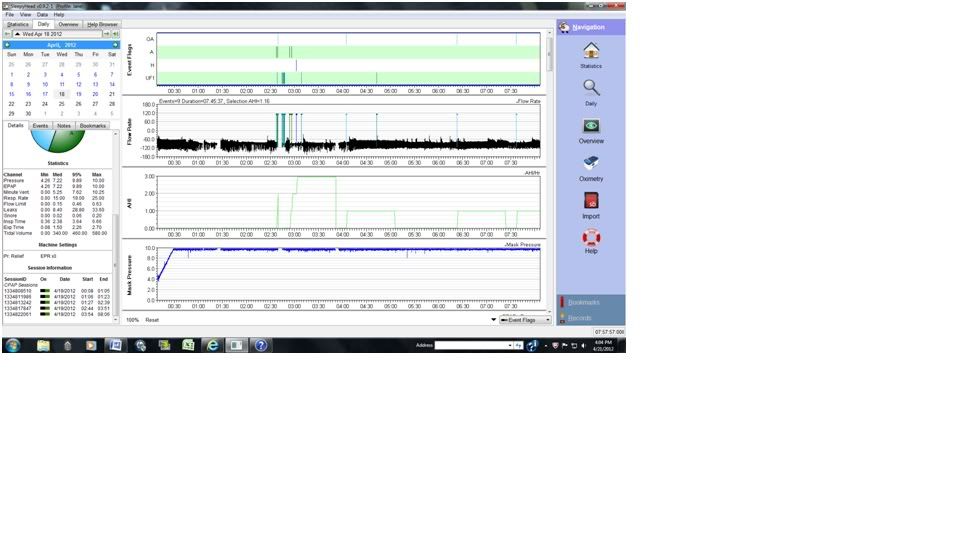Screen dimensions: 960x540
Task: Open the Help menu
Action: (x=59, y=15)
